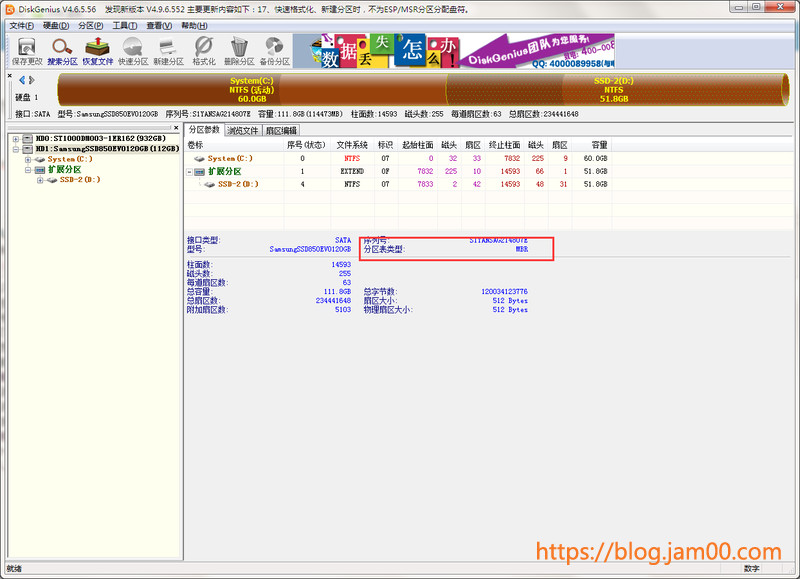Click the 格式化 format icon

pos(203,51)
